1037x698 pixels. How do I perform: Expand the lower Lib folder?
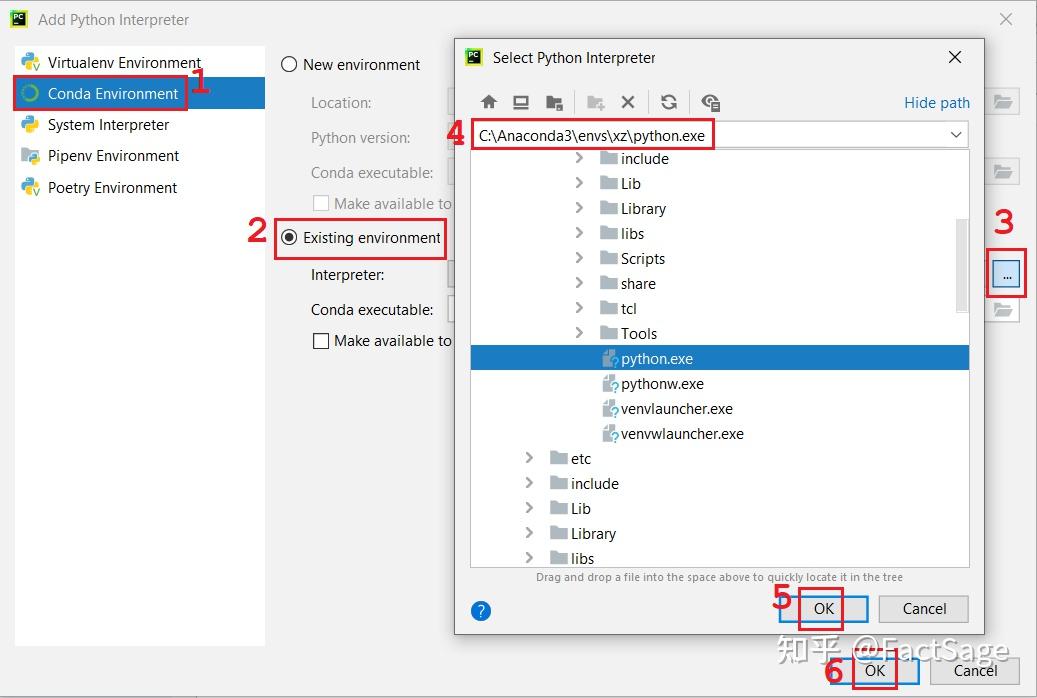pos(529,508)
